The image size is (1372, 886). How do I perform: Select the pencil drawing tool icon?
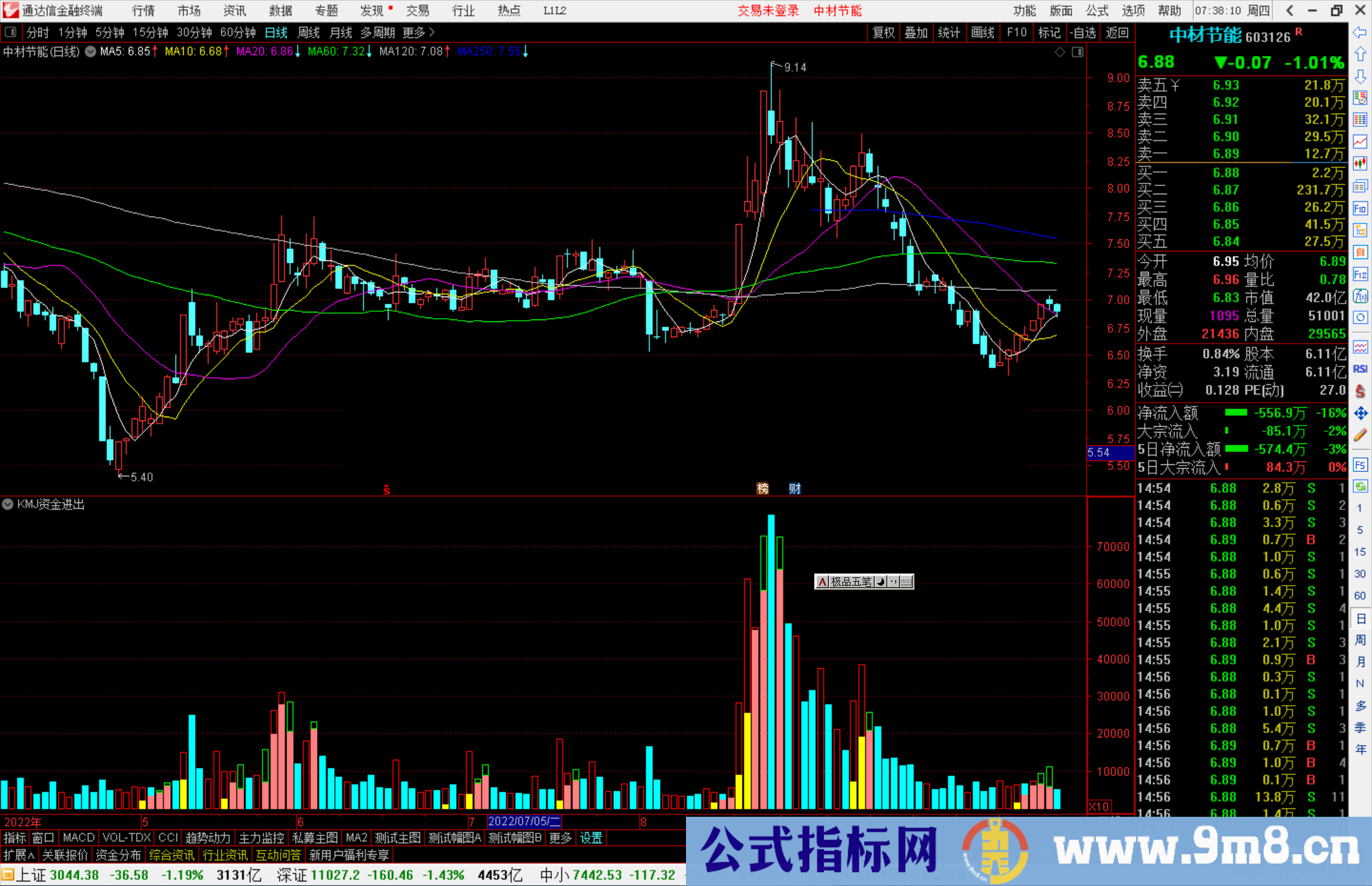[1360, 435]
